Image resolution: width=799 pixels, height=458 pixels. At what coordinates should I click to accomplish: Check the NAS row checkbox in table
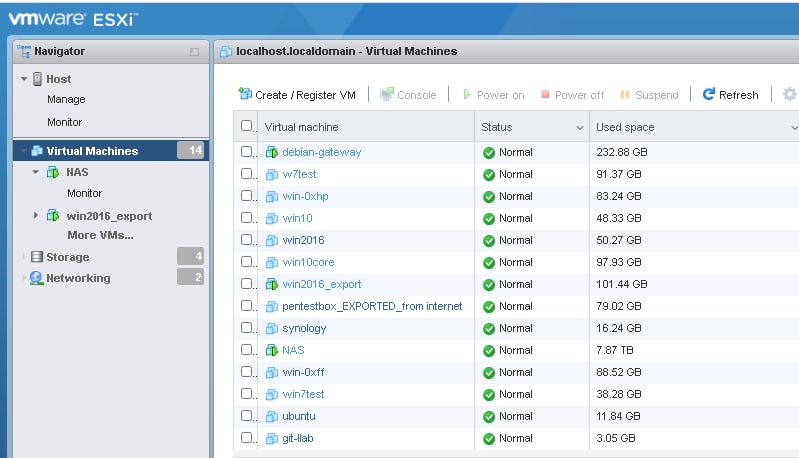click(247, 349)
